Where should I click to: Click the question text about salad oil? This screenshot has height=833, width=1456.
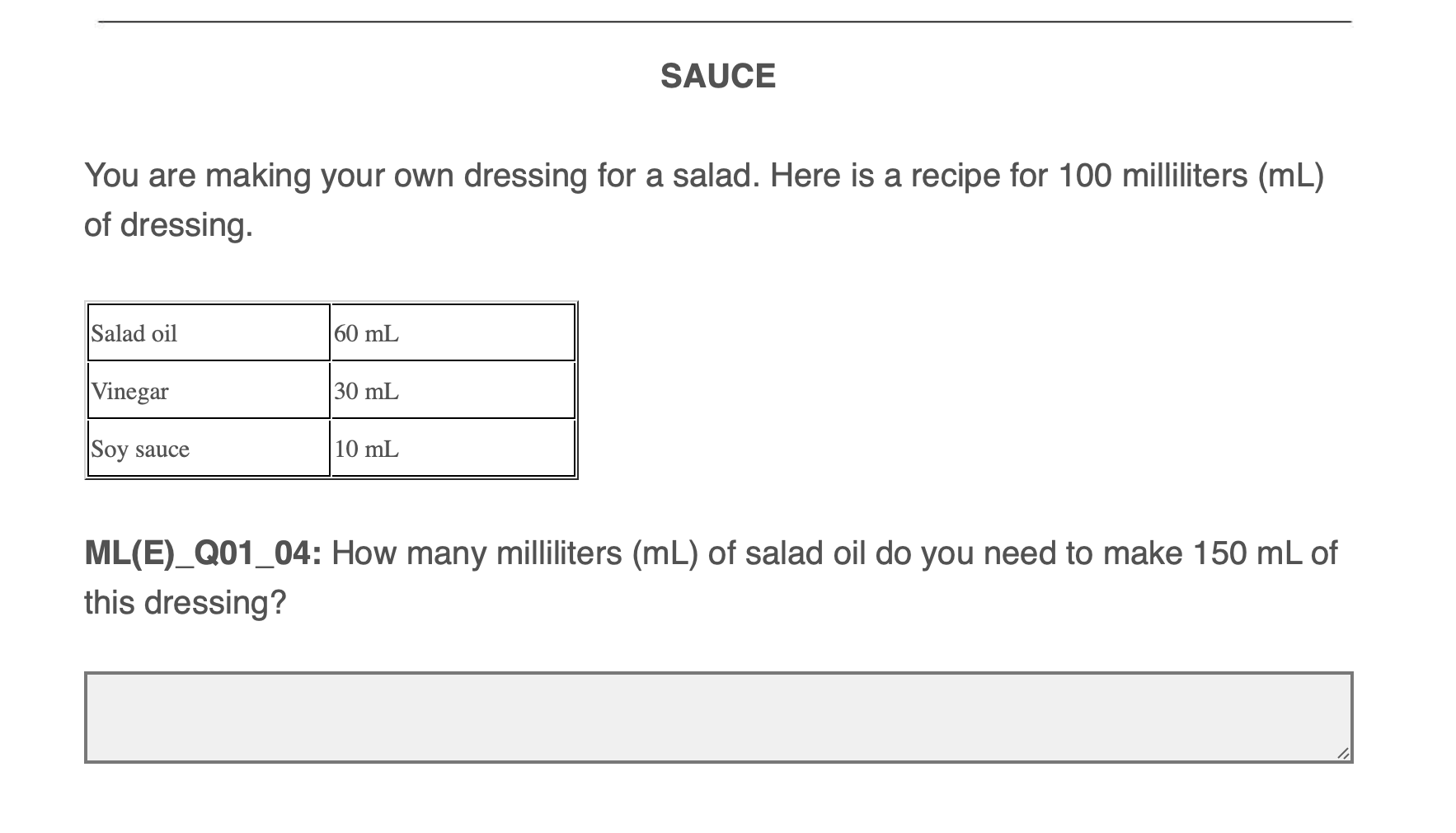coord(742,553)
